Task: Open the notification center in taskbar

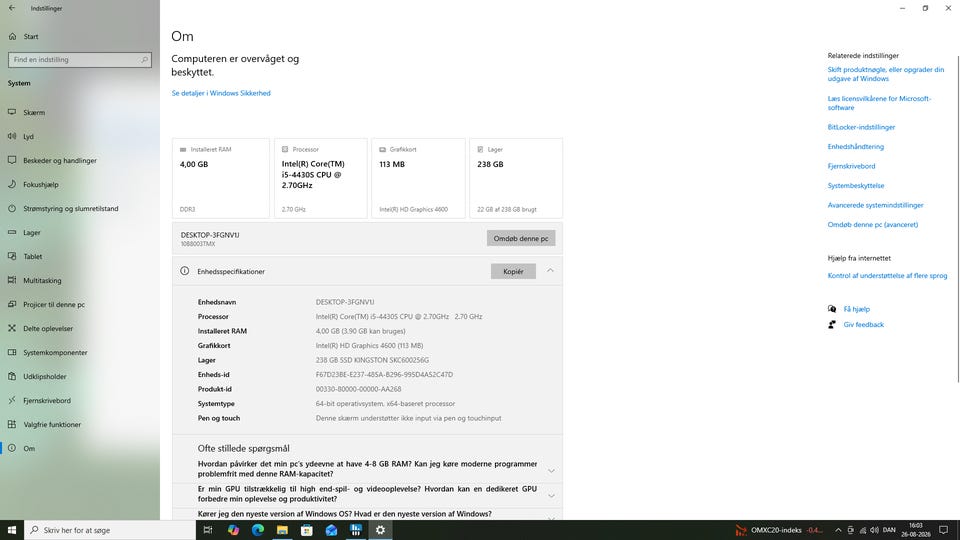Action: [x=944, y=530]
